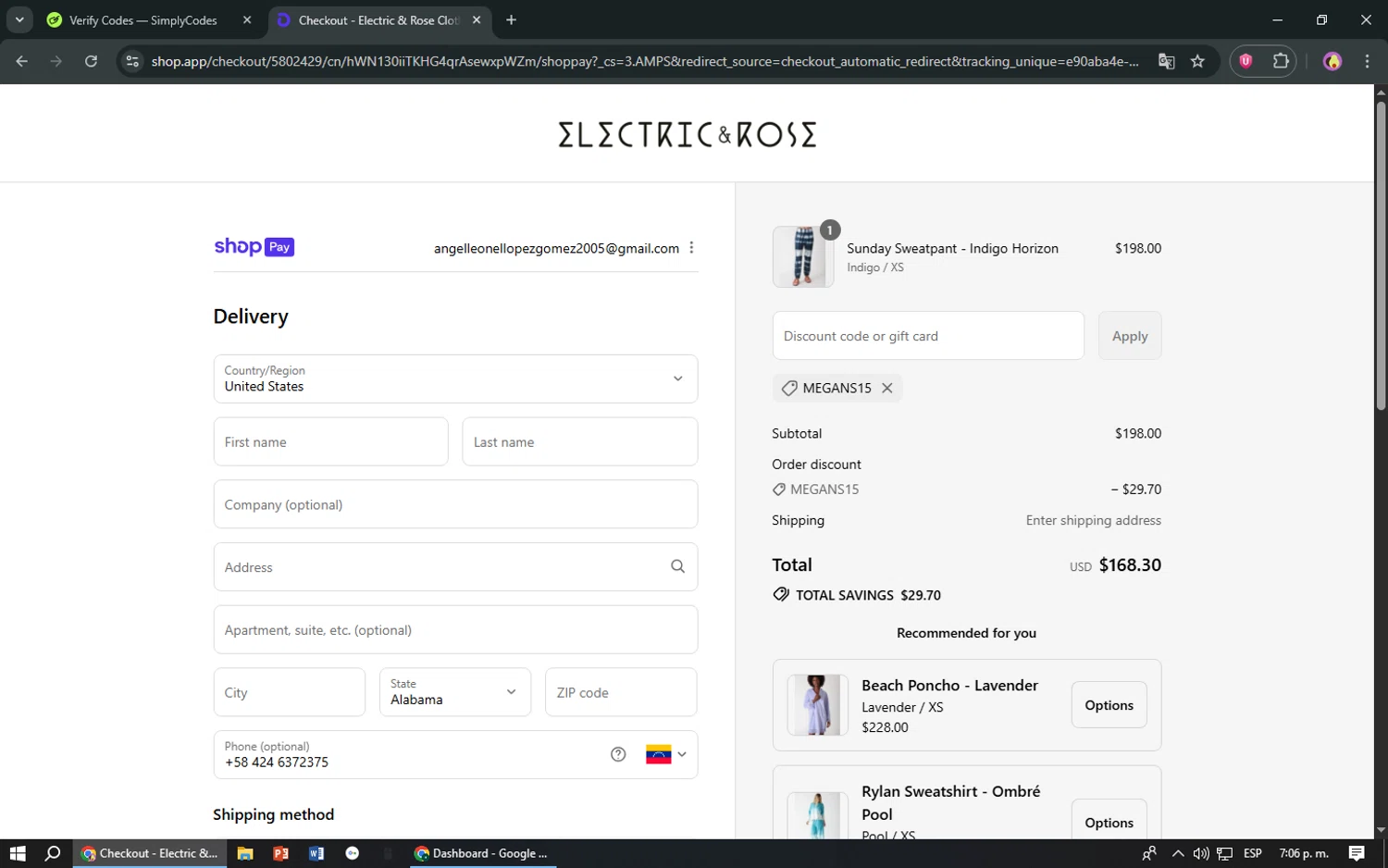1388x868 pixels.
Task: Click the Total $168.30 amount
Action: tap(1130, 564)
